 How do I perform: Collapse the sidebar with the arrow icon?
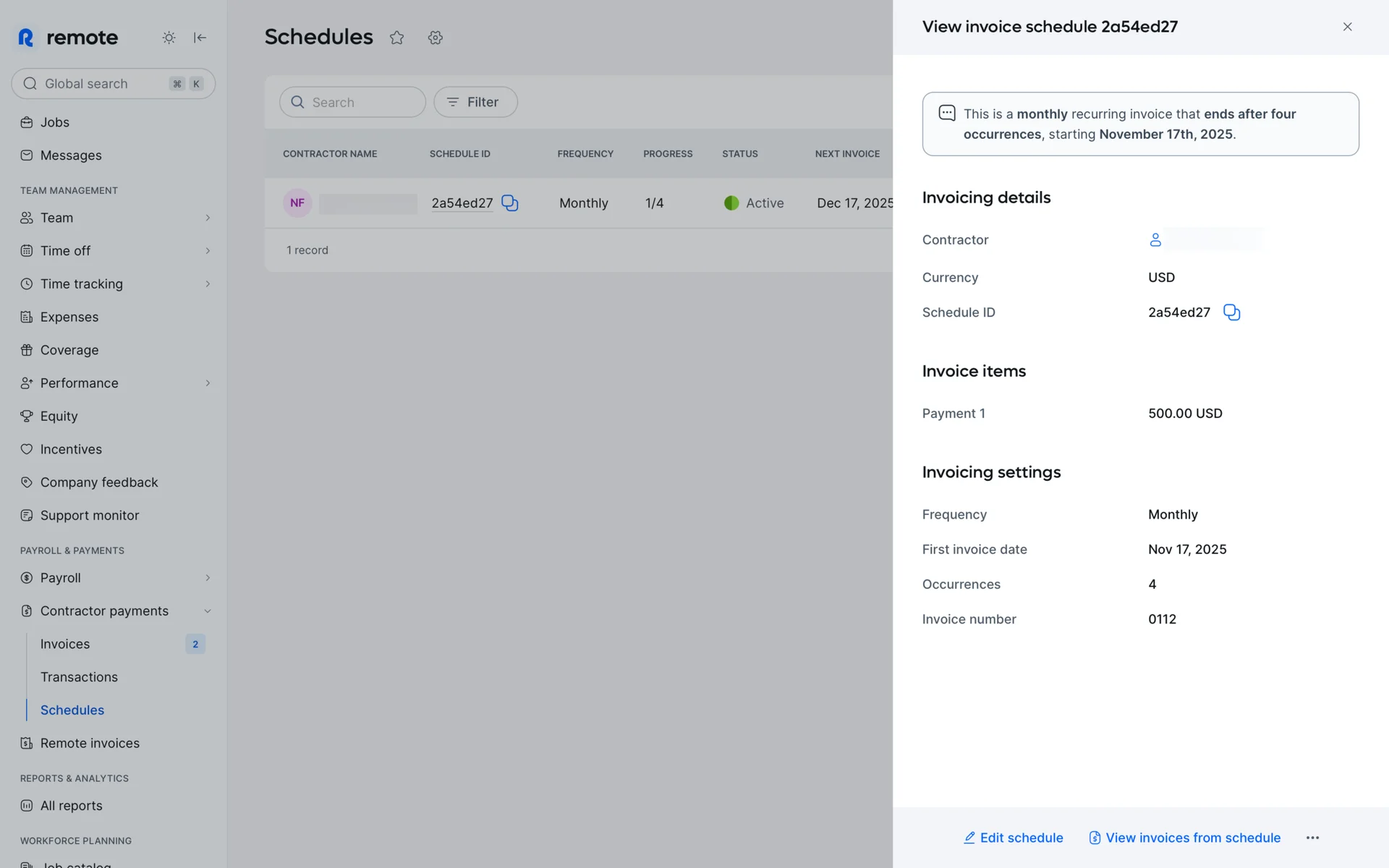pyautogui.click(x=200, y=38)
